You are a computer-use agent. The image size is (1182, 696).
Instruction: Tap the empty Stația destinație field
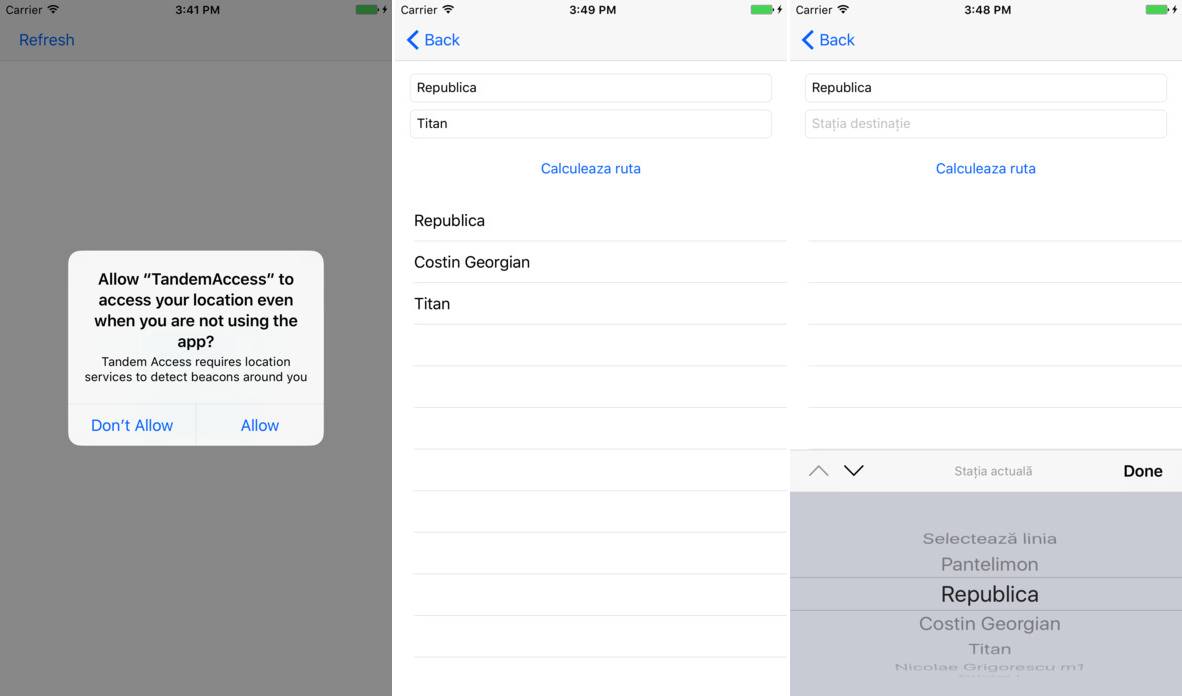tap(985, 124)
